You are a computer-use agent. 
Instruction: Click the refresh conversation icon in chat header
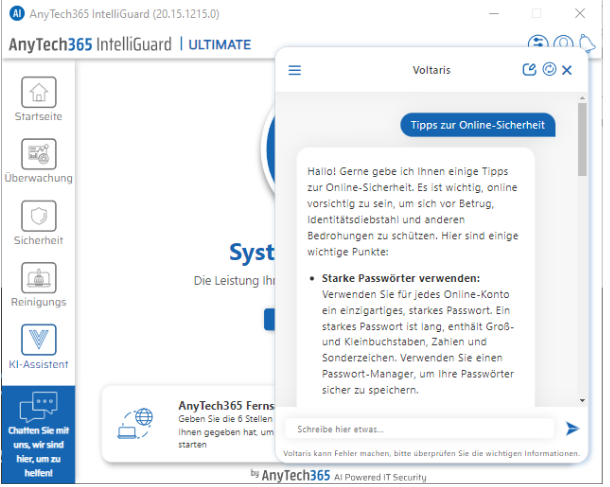548,70
